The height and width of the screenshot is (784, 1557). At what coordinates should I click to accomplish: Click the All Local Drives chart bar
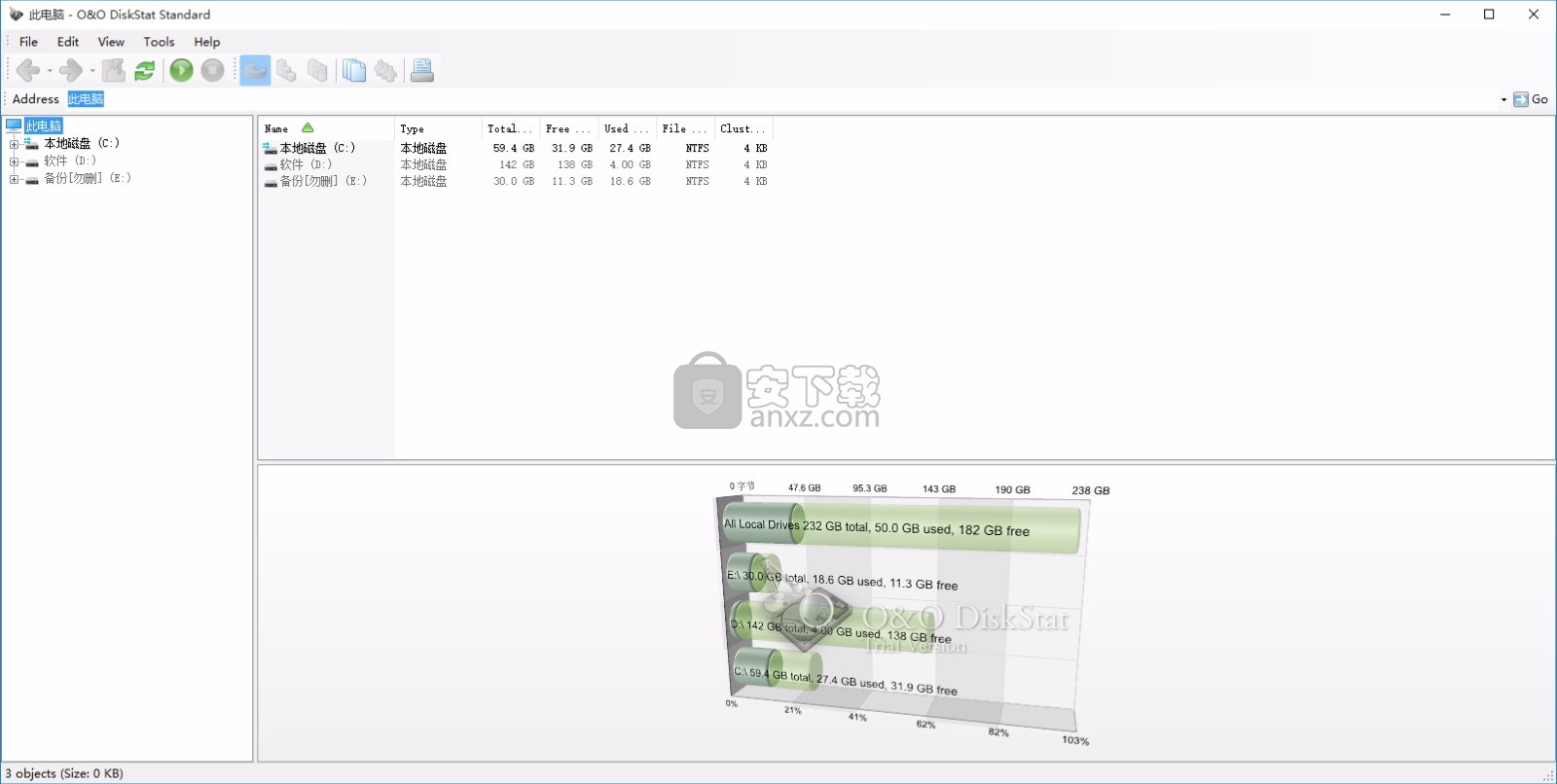[x=902, y=527]
